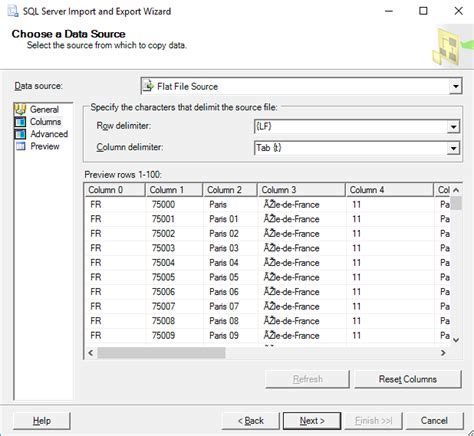Viewport: 474px width, 436px height.
Task: Click the {LF} row delimiter field
Action: tap(357, 127)
